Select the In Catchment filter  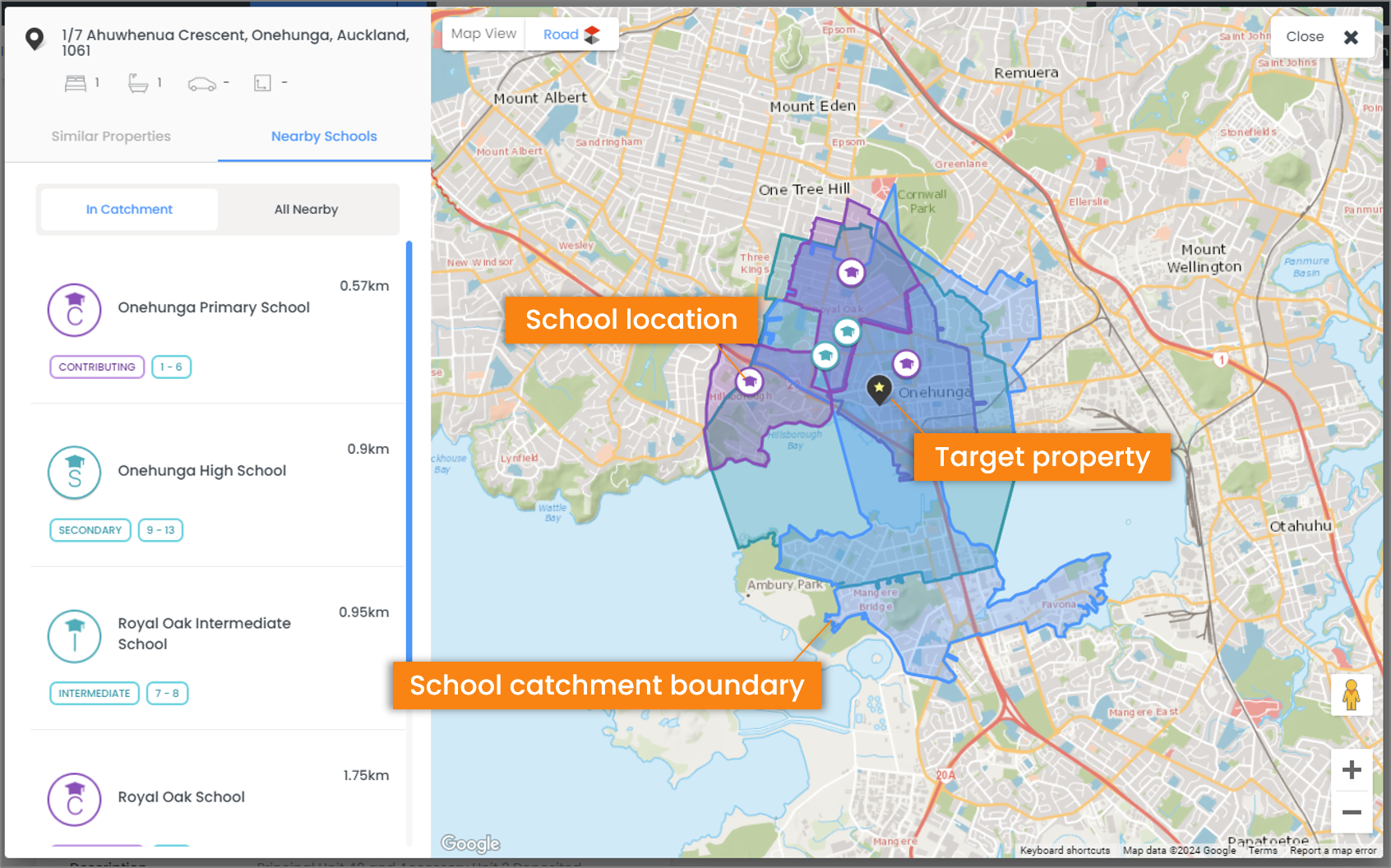129,210
